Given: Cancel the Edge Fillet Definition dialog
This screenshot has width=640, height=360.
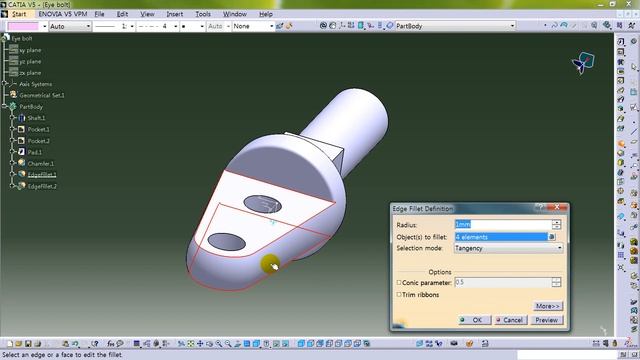Looking at the screenshot, I should (510, 320).
